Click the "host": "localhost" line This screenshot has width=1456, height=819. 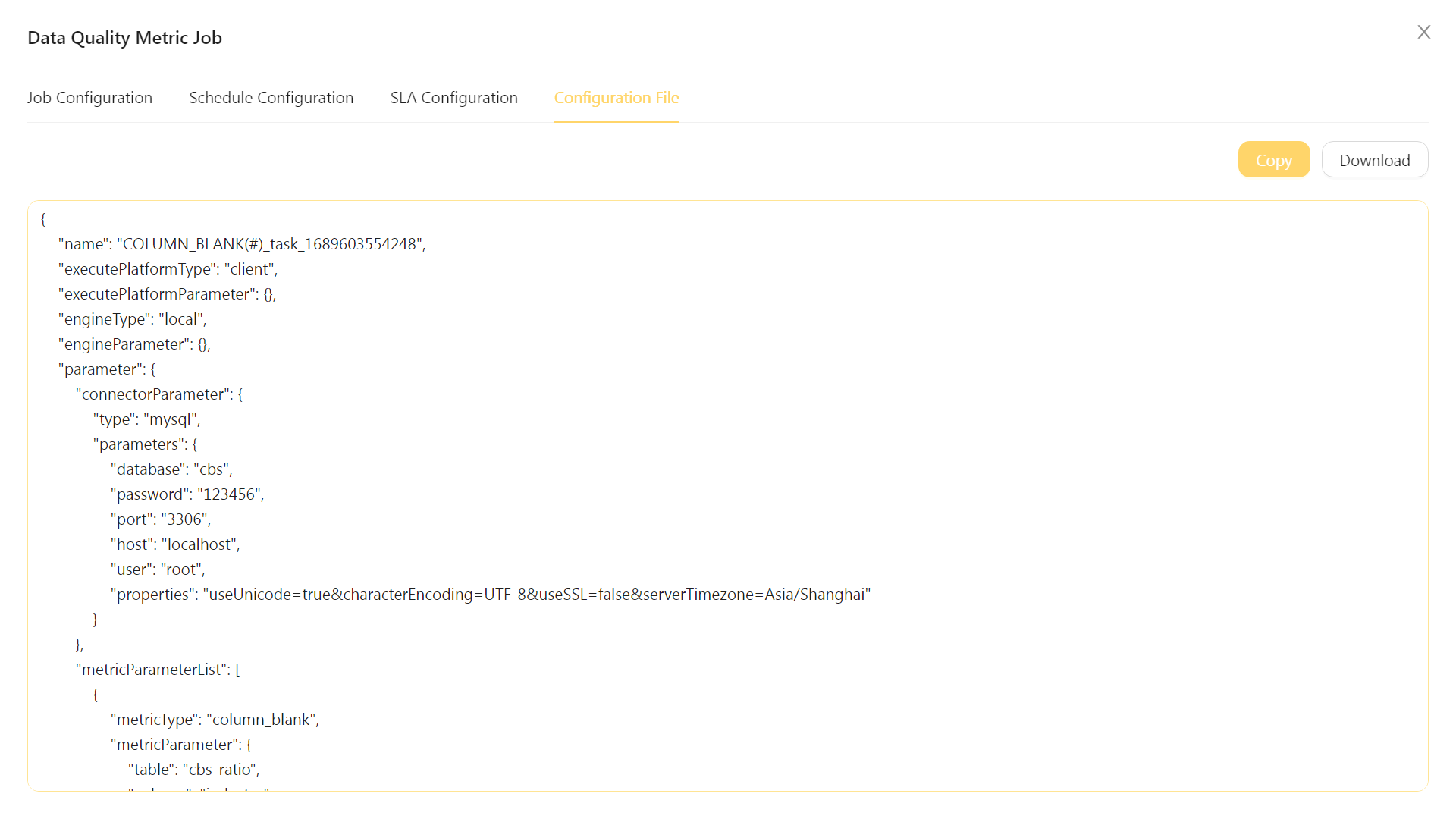click(175, 544)
